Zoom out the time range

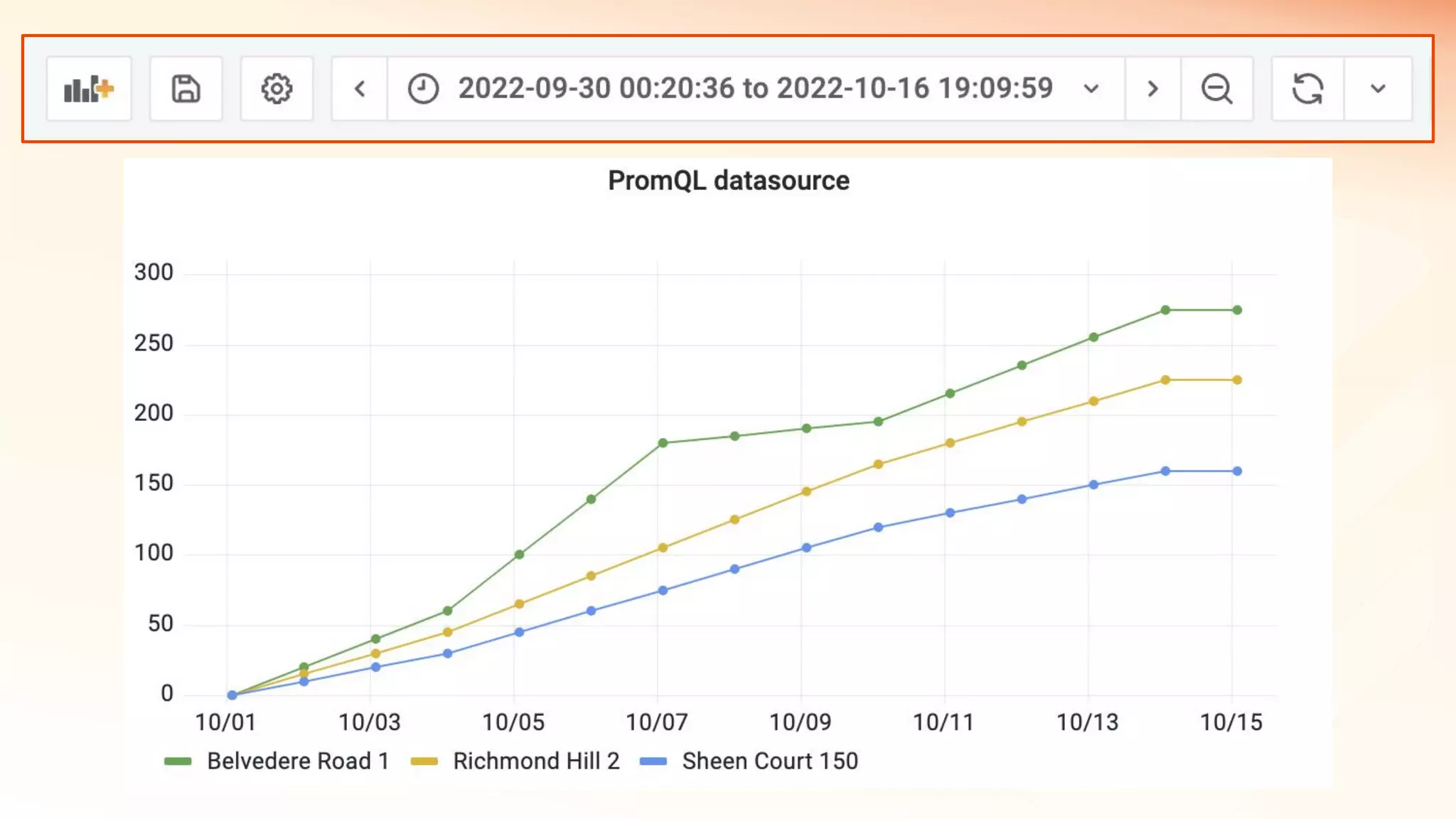pyautogui.click(x=1216, y=89)
